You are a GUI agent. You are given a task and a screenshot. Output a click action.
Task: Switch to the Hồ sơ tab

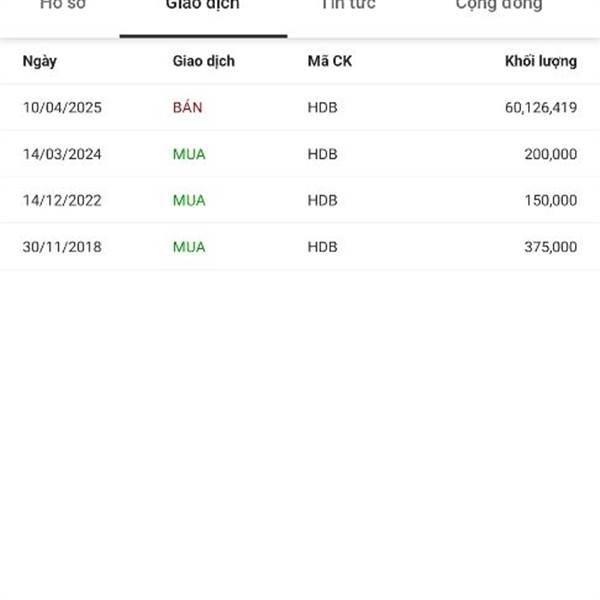tap(63, 5)
